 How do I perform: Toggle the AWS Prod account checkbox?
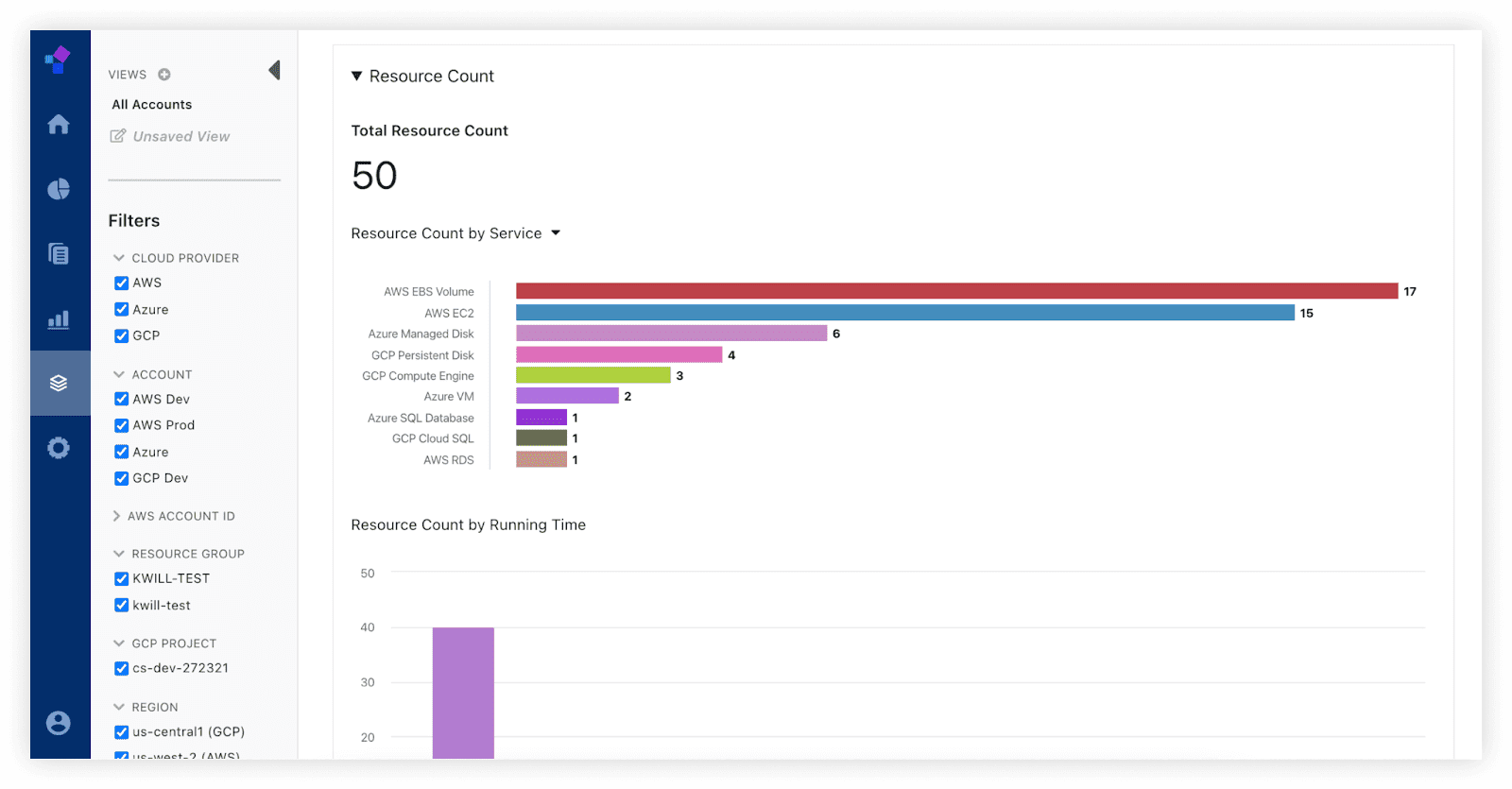[121, 425]
